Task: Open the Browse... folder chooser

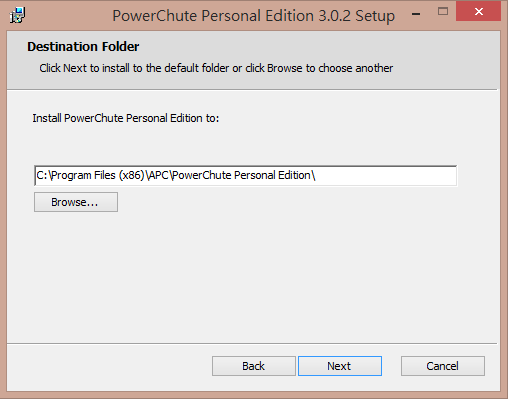Action: [x=76, y=202]
